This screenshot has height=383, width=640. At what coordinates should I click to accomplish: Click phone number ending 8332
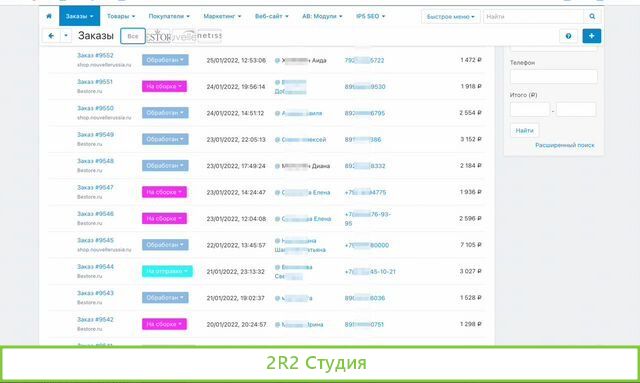[x=365, y=166]
